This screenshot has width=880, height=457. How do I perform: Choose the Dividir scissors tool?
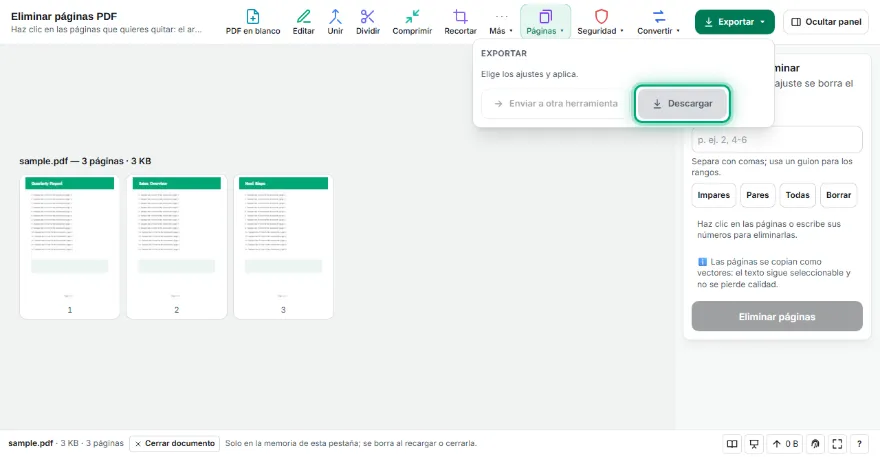tap(368, 22)
